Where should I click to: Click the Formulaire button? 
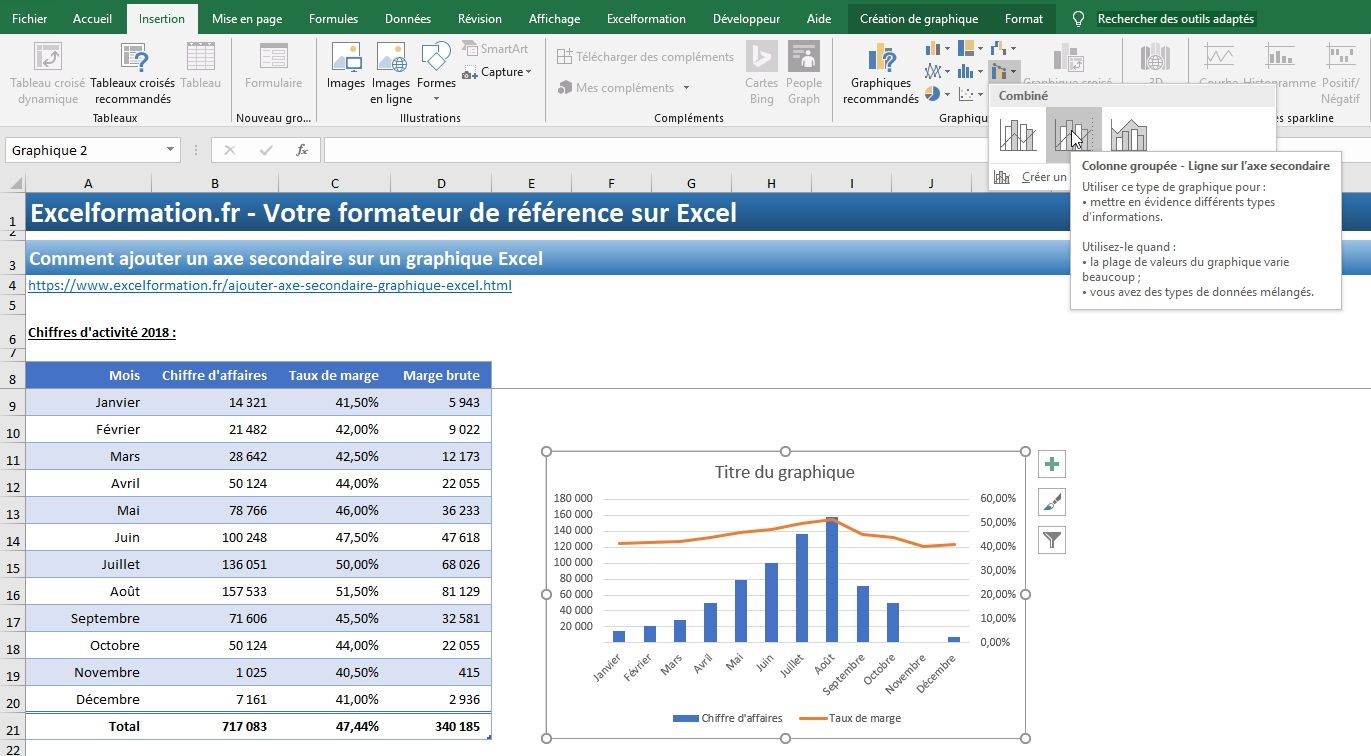pos(273,66)
